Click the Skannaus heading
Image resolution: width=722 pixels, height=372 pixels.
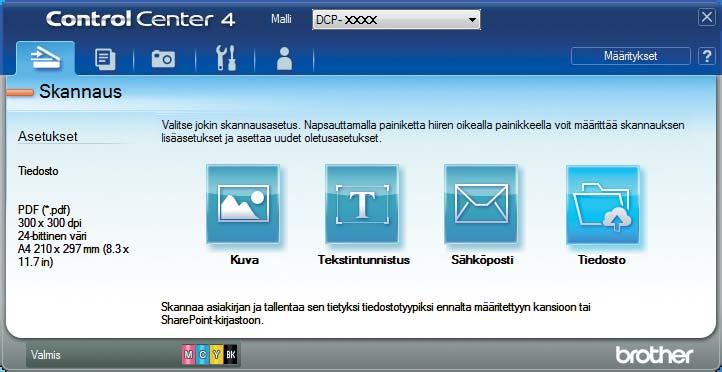(81, 92)
